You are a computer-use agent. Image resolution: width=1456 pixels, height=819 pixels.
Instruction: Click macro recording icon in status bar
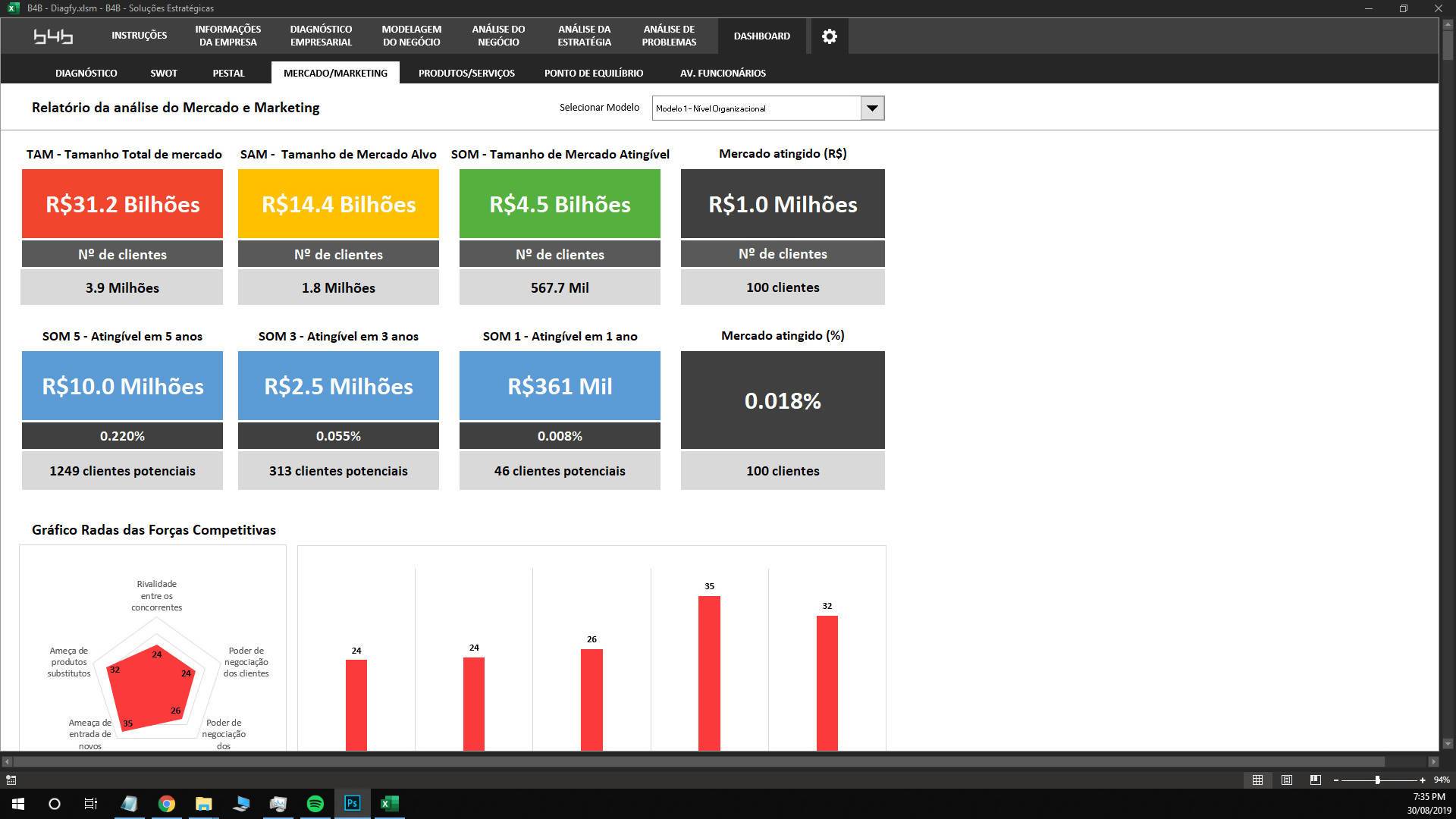[x=11, y=780]
